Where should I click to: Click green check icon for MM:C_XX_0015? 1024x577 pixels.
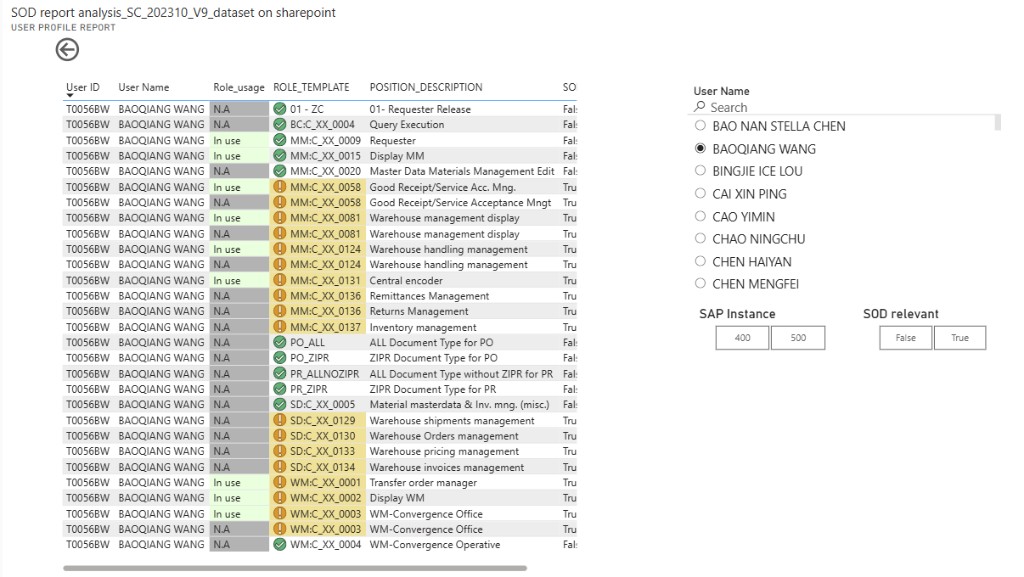280,156
